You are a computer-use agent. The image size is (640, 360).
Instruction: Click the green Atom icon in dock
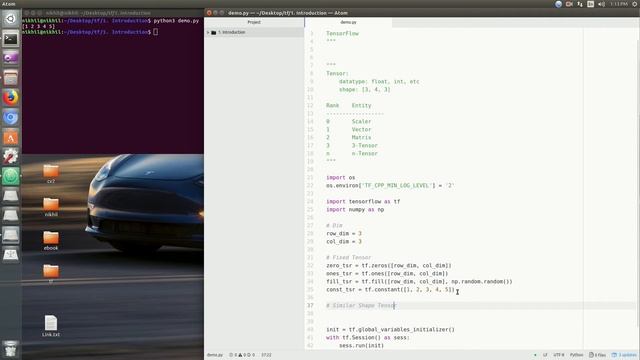(x=11, y=176)
